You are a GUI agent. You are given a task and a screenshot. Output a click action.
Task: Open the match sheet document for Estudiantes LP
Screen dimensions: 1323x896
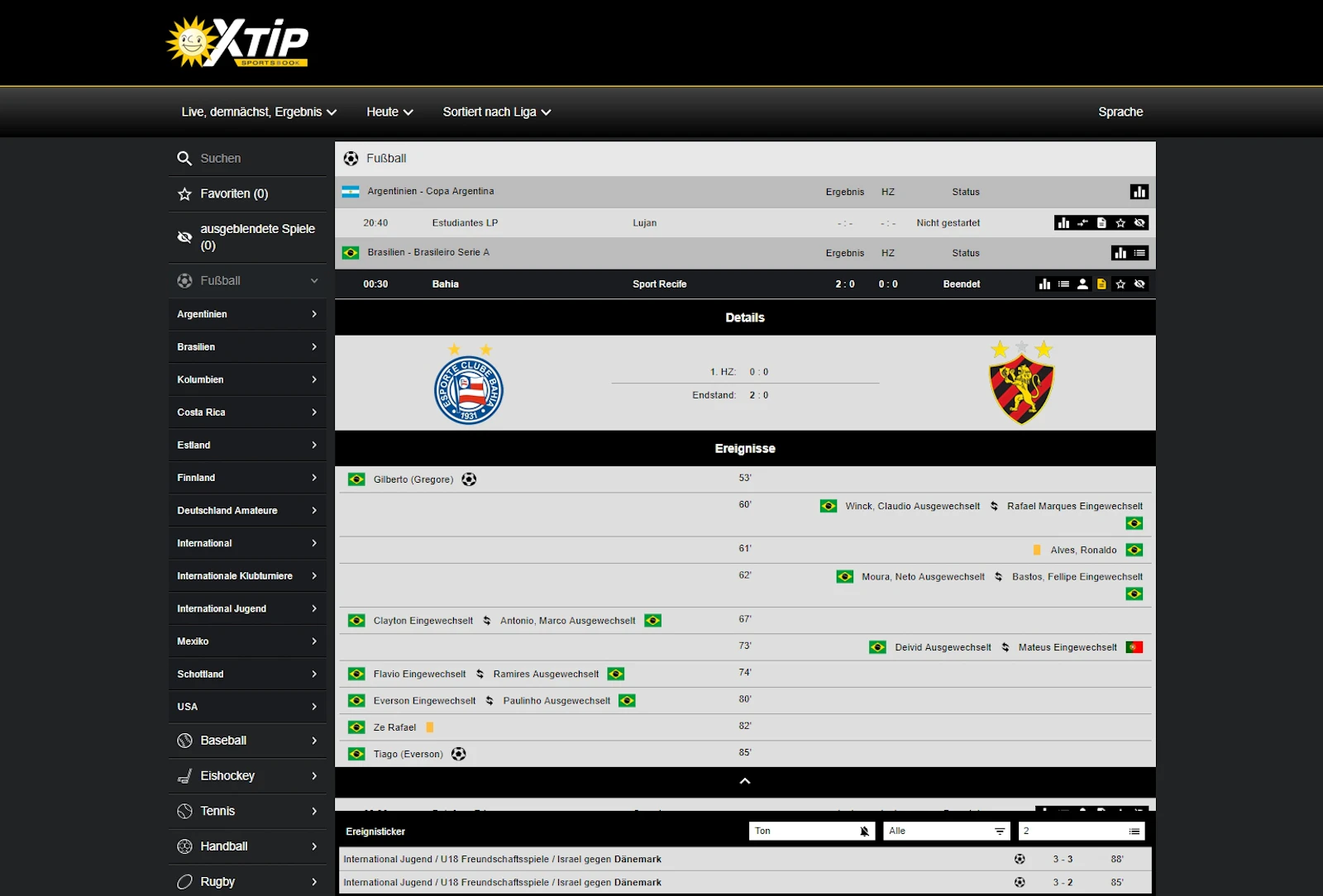(1101, 222)
